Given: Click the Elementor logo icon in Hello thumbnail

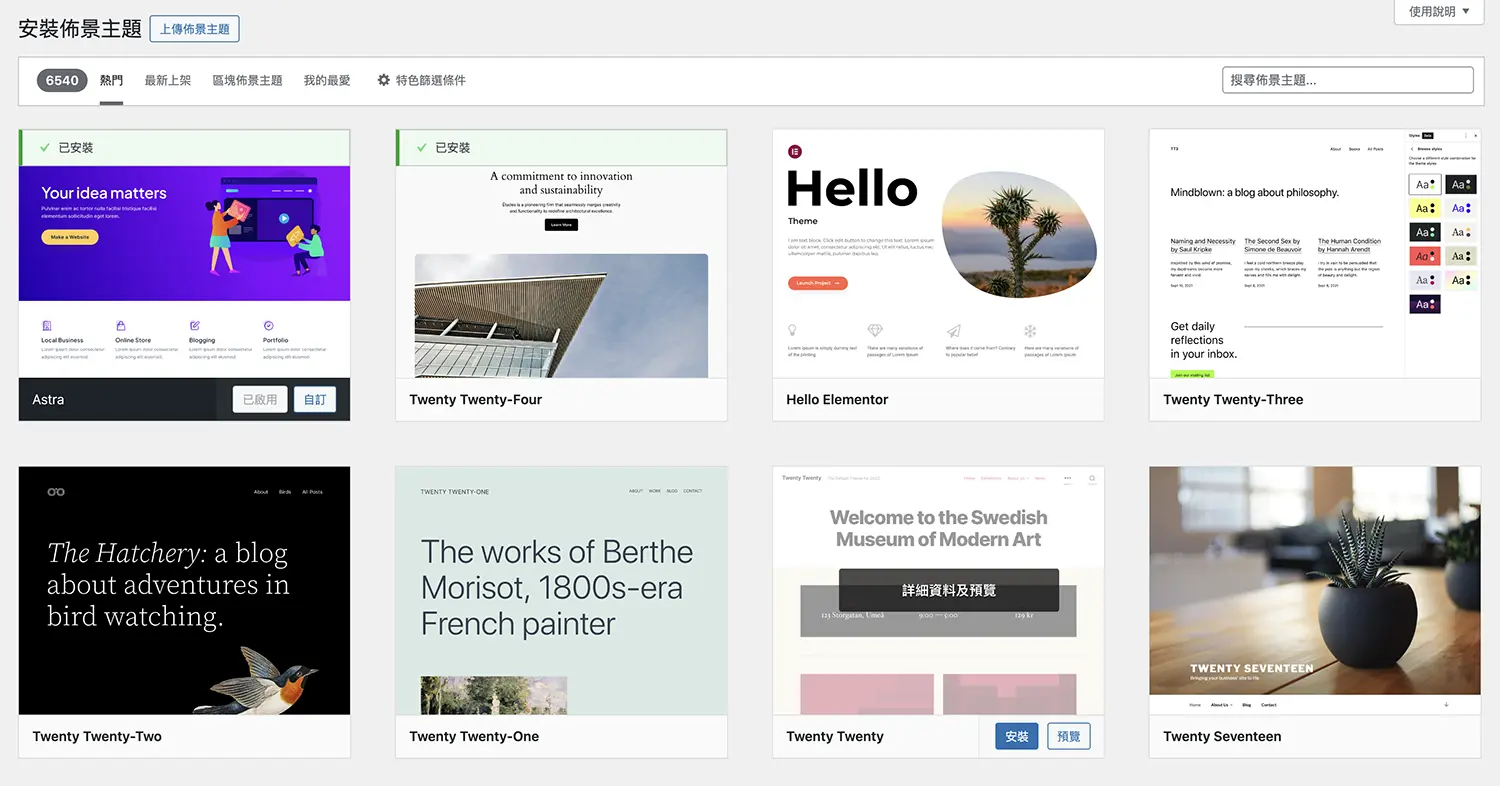Looking at the screenshot, I should point(795,152).
